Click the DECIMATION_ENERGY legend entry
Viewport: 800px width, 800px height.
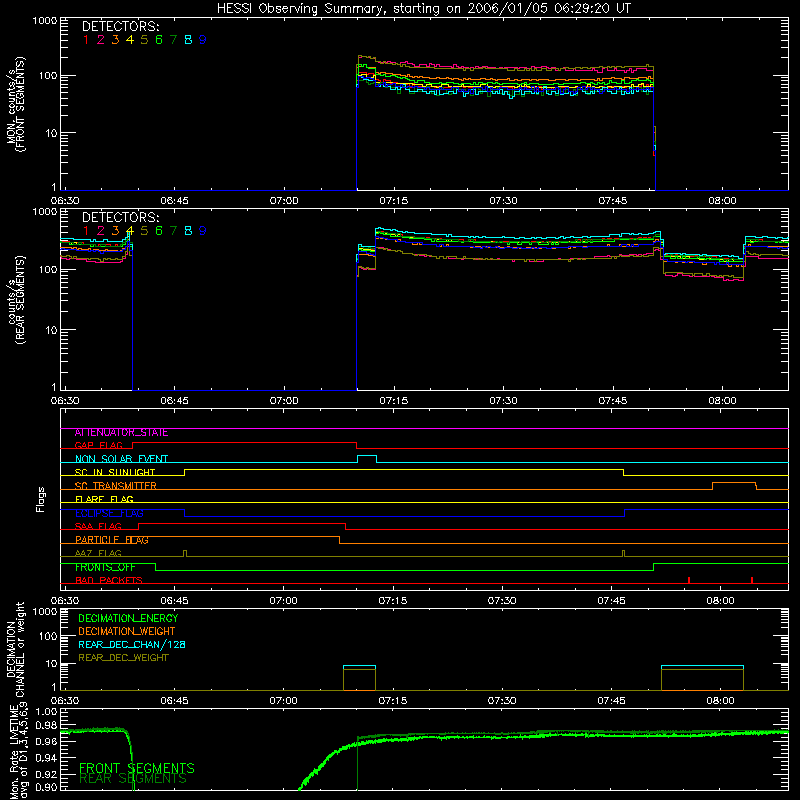(128, 618)
